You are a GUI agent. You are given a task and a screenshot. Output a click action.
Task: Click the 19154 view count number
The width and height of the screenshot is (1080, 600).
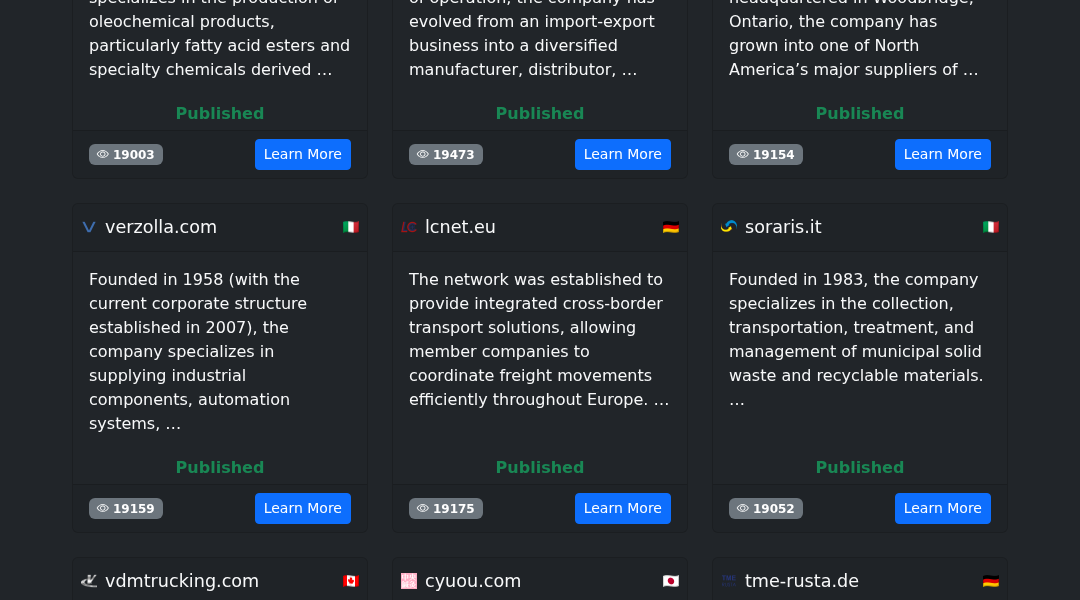coord(773,154)
